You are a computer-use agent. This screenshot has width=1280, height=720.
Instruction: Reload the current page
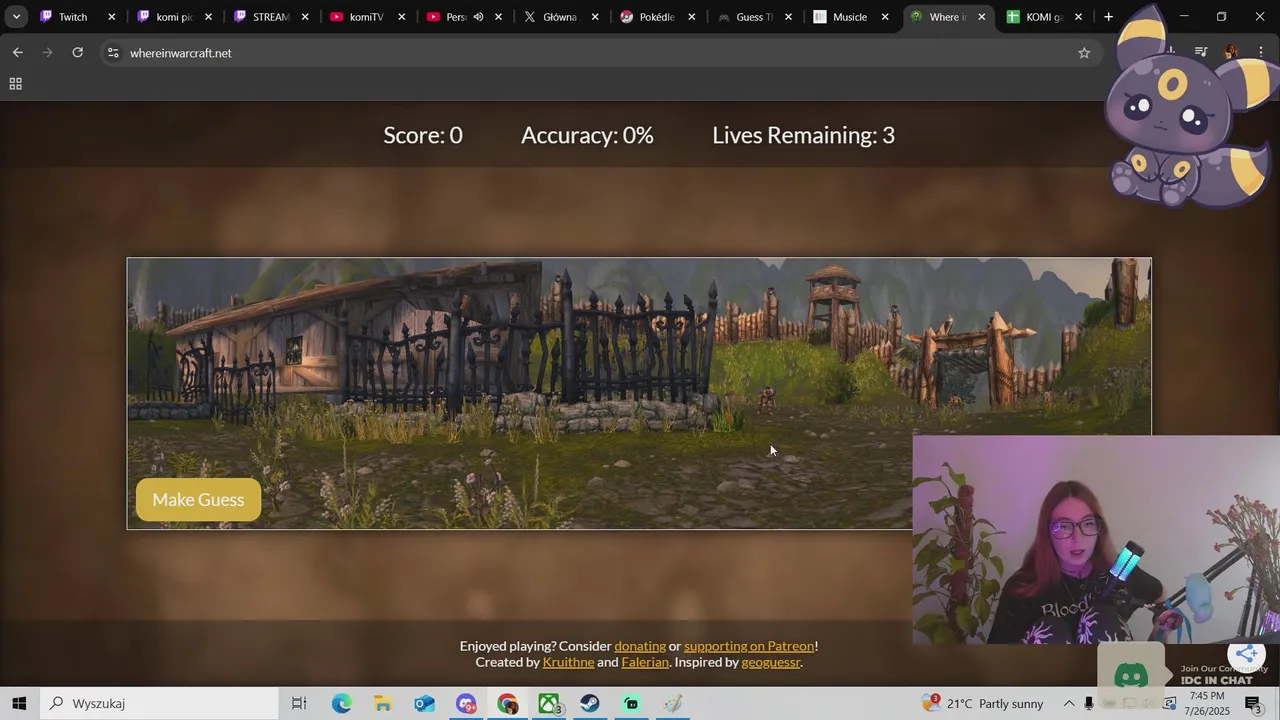[77, 53]
